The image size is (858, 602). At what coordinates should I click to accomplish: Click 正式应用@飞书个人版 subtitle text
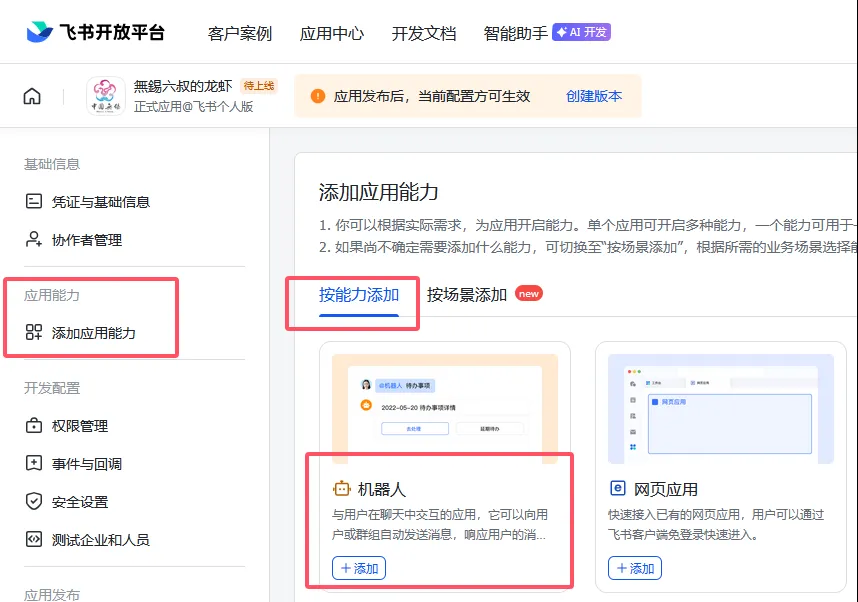[x=194, y=106]
